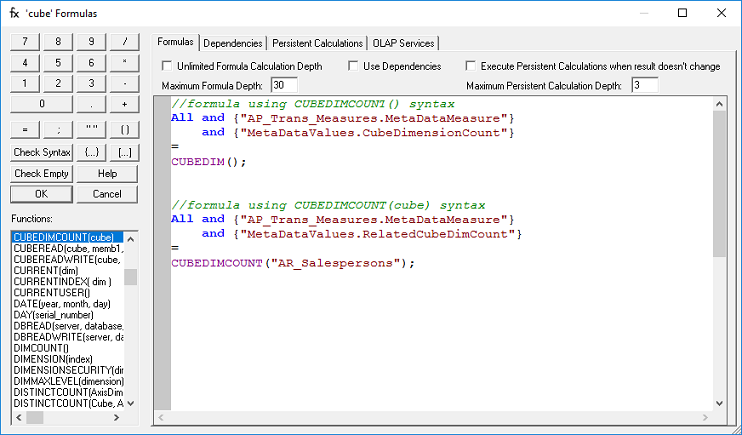Click the Check Syntax button

41,152
